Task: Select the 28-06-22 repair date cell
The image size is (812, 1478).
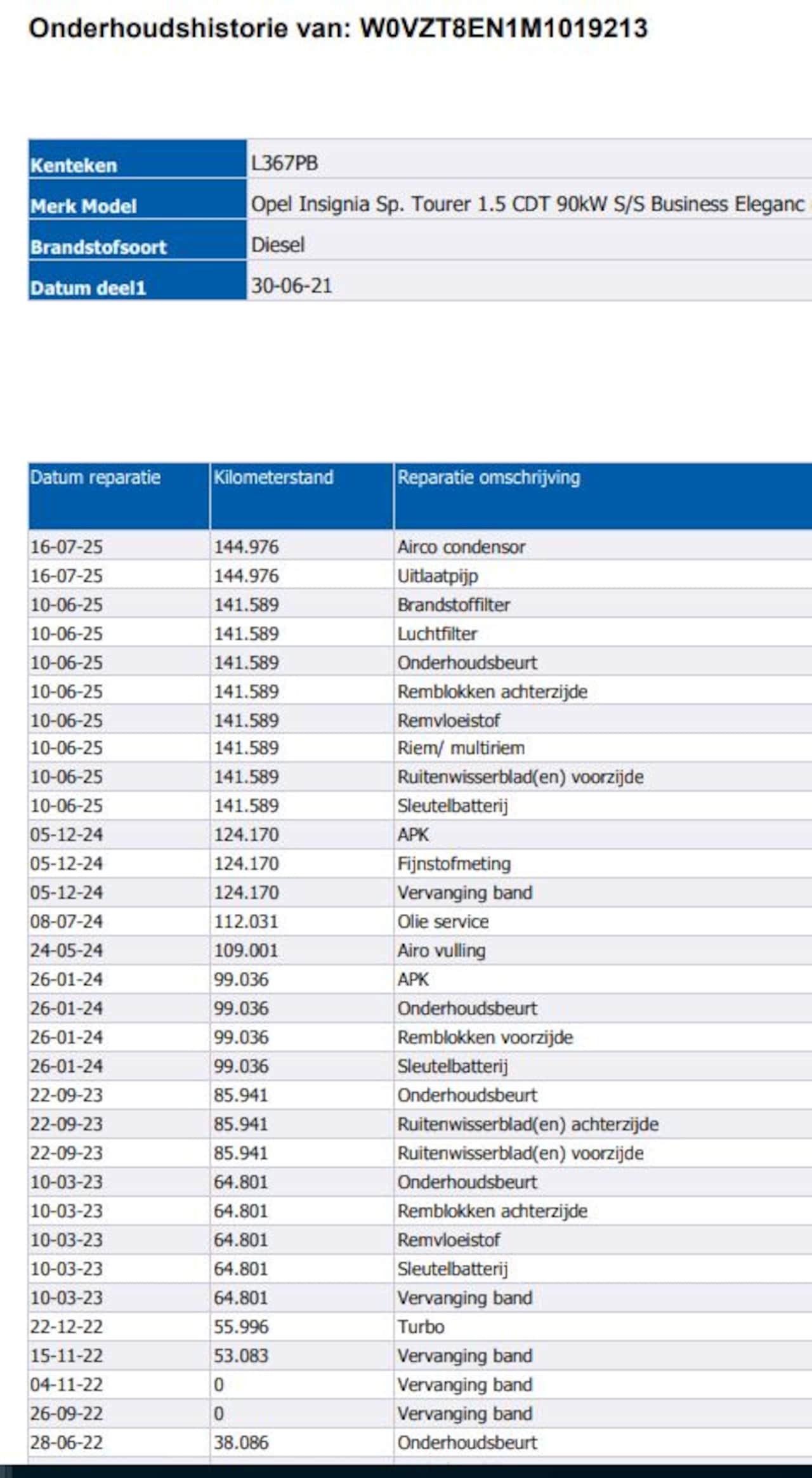Action: (67, 1442)
